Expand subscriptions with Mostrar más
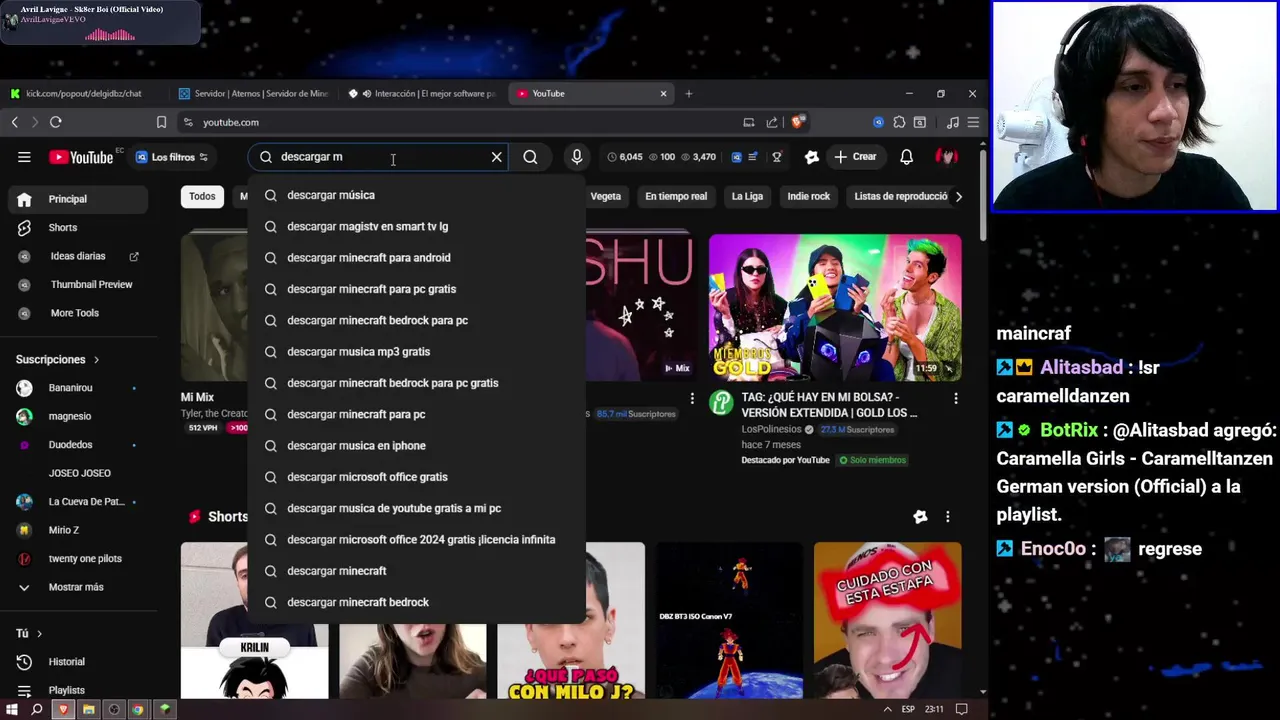The width and height of the screenshot is (1280, 720). coord(78,587)
